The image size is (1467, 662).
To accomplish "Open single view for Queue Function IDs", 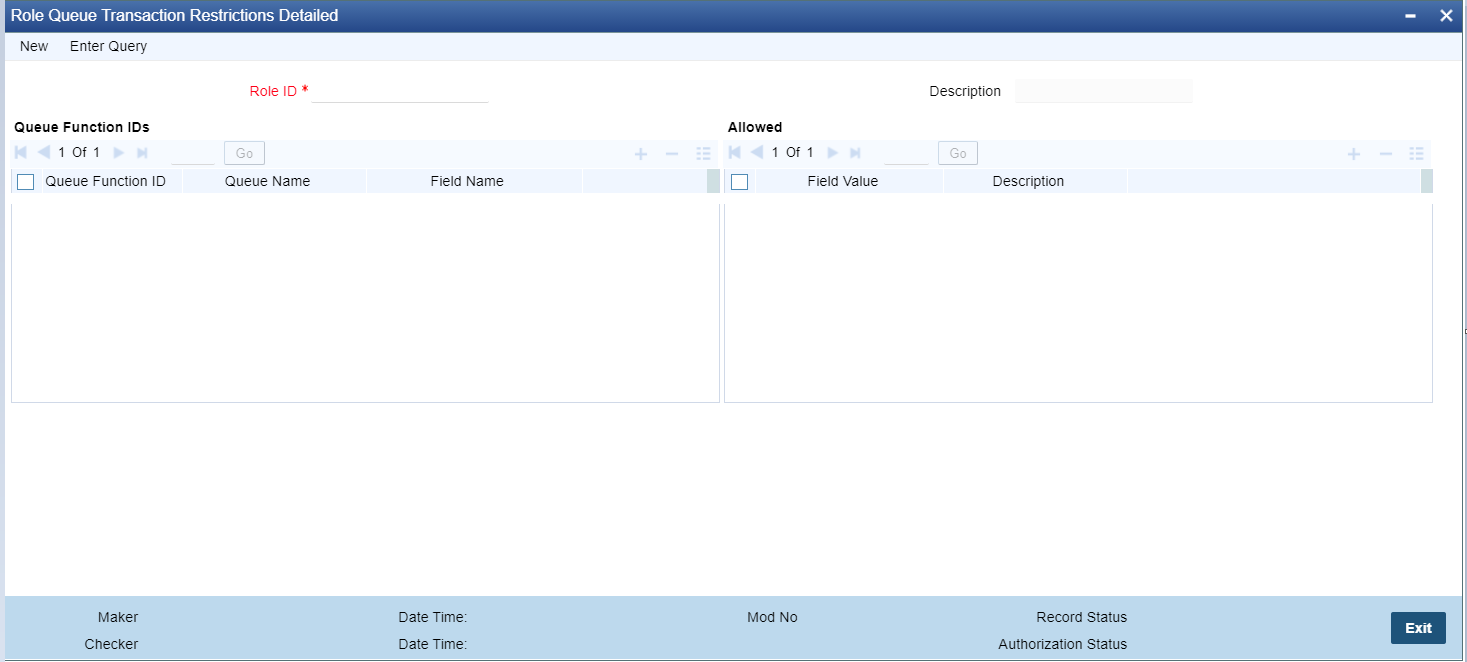I will 703,154.
